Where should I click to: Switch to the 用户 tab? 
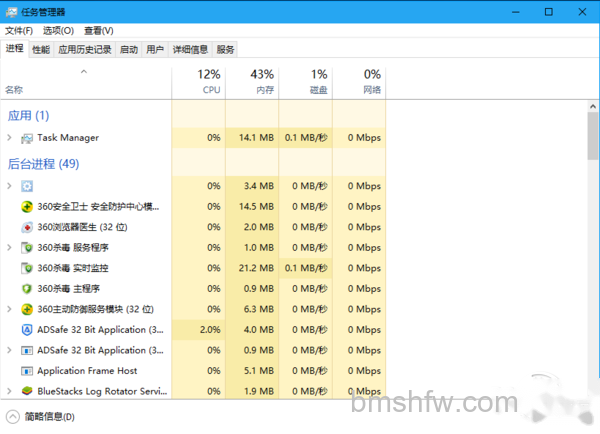tap(155, 50)
